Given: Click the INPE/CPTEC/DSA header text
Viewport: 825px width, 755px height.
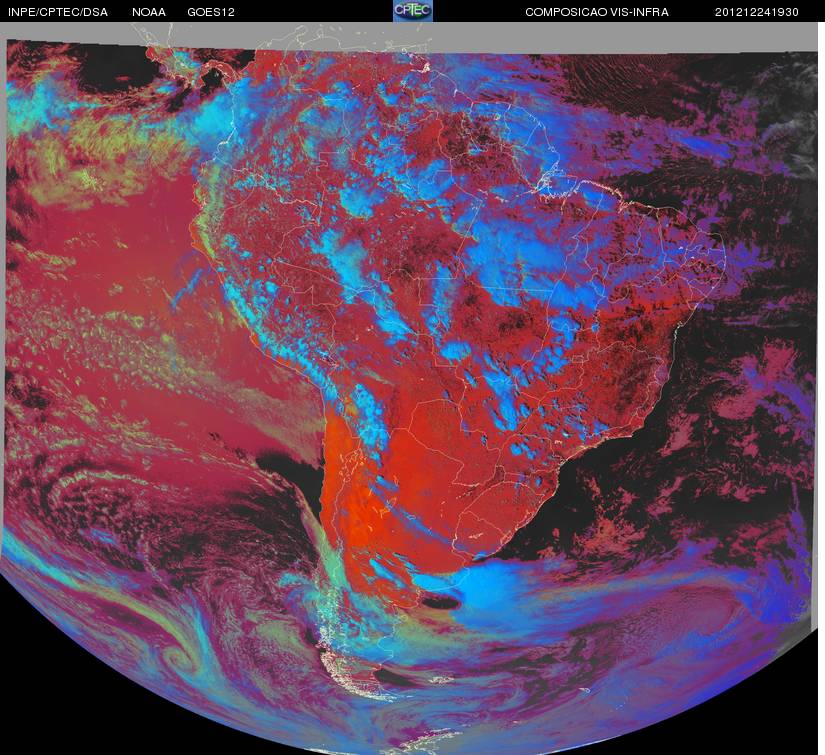Looking at the screenshot, I should coord(58,12).
